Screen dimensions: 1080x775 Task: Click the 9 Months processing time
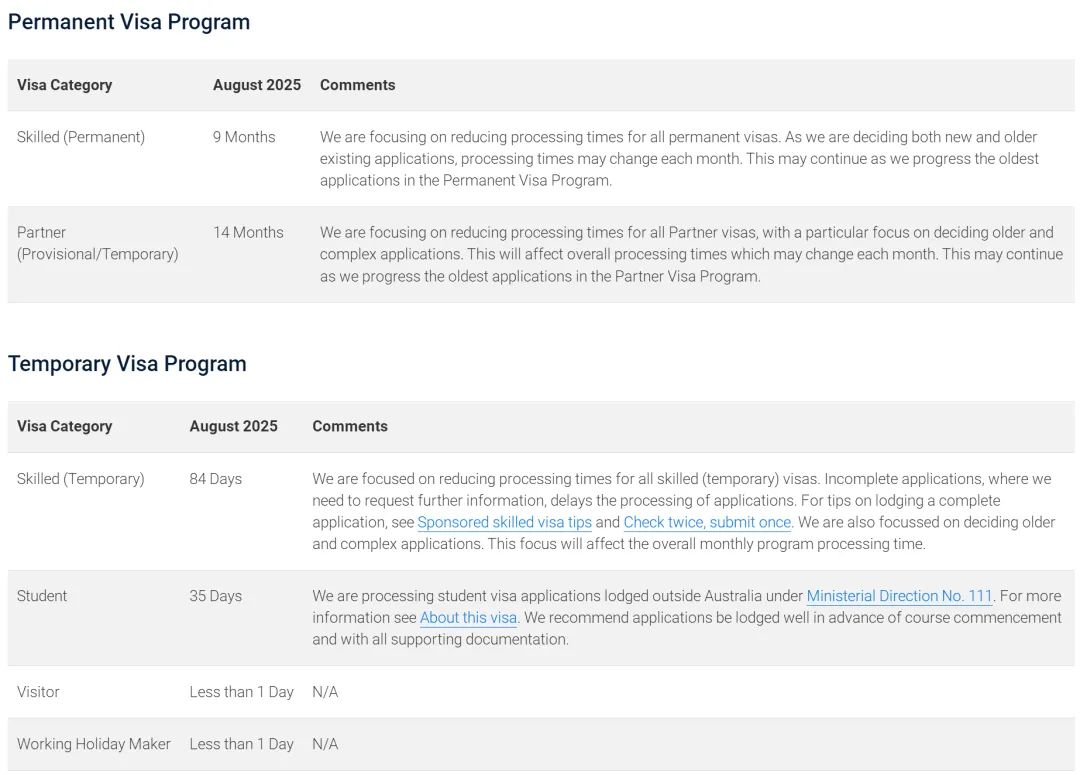click(x=244, y=137)
